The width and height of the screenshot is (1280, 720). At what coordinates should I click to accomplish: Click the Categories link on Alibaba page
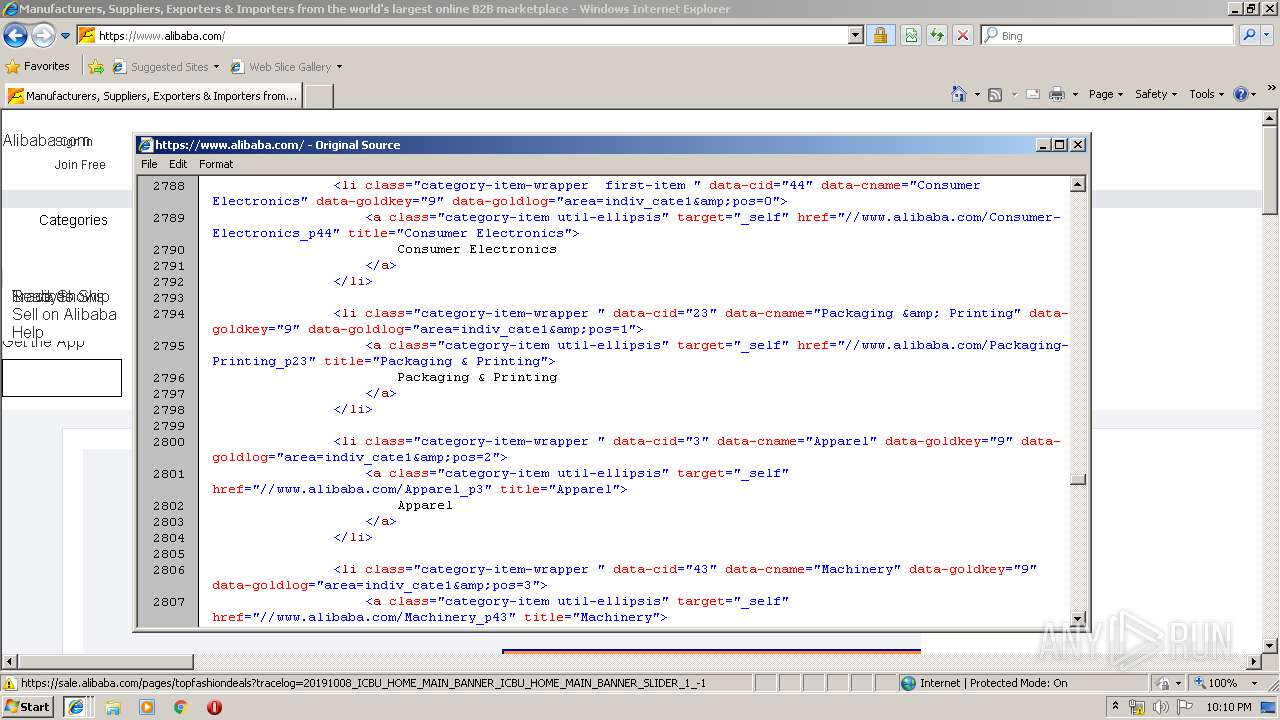tap(73, 220)
